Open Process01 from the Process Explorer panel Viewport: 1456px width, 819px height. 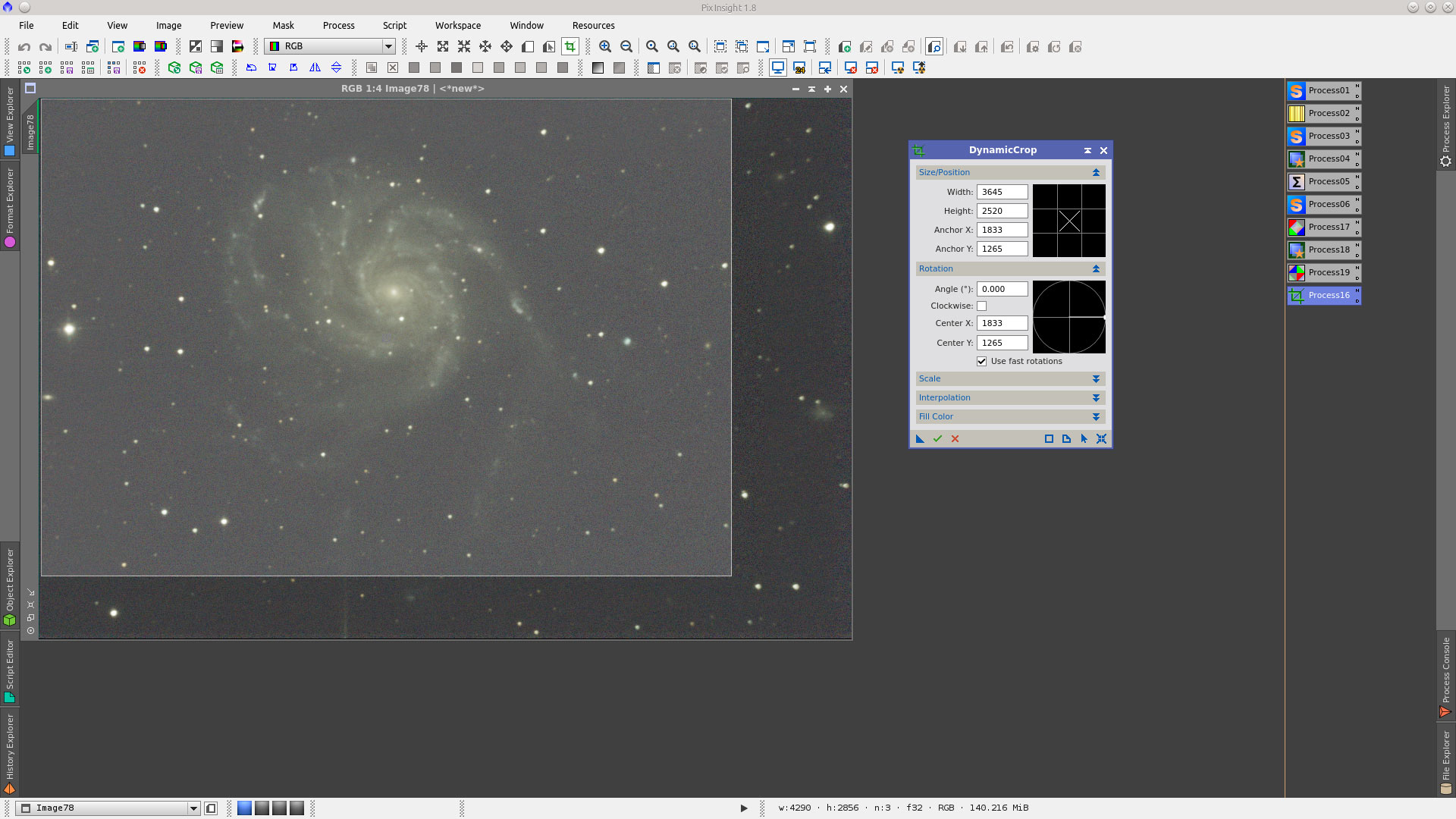click(1323, 90)
